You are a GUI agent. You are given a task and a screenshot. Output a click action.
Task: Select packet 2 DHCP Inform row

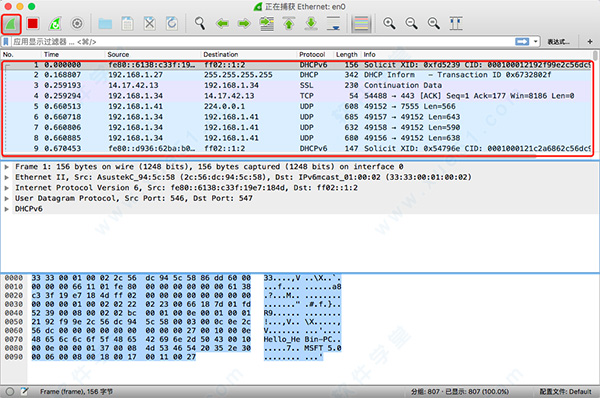(297, 75)
